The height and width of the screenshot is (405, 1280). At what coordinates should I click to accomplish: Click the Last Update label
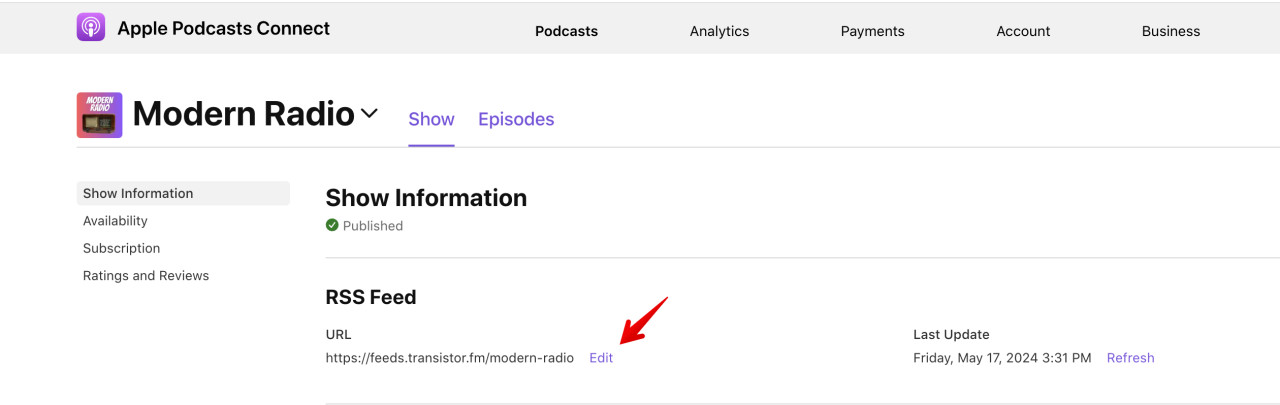point(951,334)
